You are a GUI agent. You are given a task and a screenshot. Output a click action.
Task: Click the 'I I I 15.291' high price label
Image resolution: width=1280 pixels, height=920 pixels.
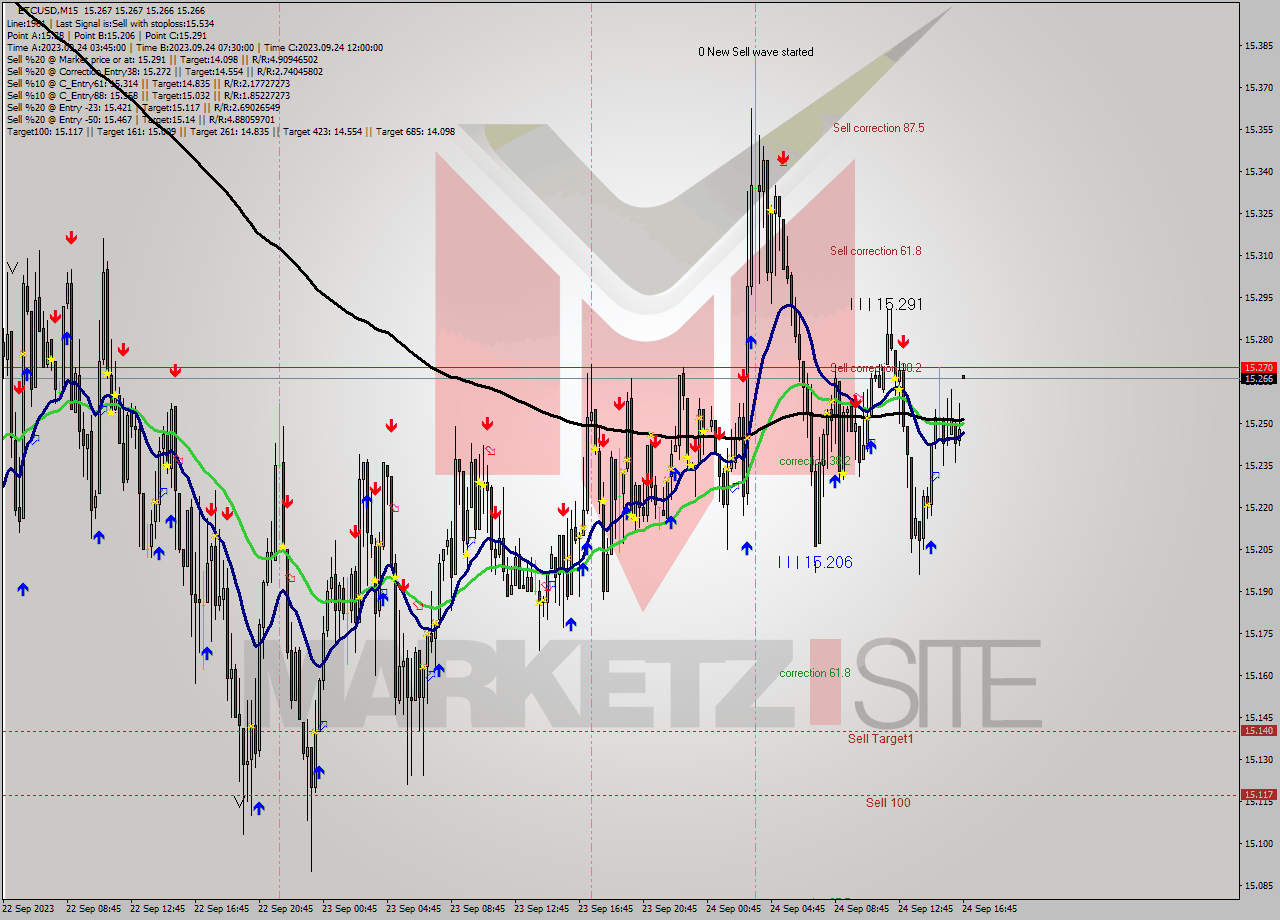[886, 304]
